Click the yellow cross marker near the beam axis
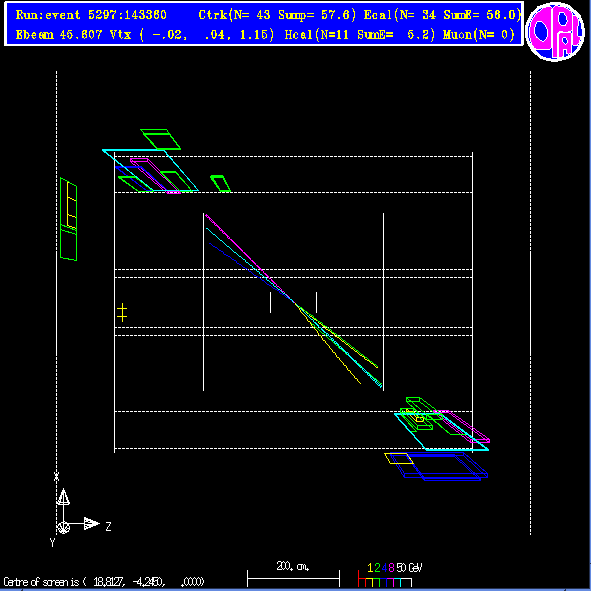 (x=122, y=312)
